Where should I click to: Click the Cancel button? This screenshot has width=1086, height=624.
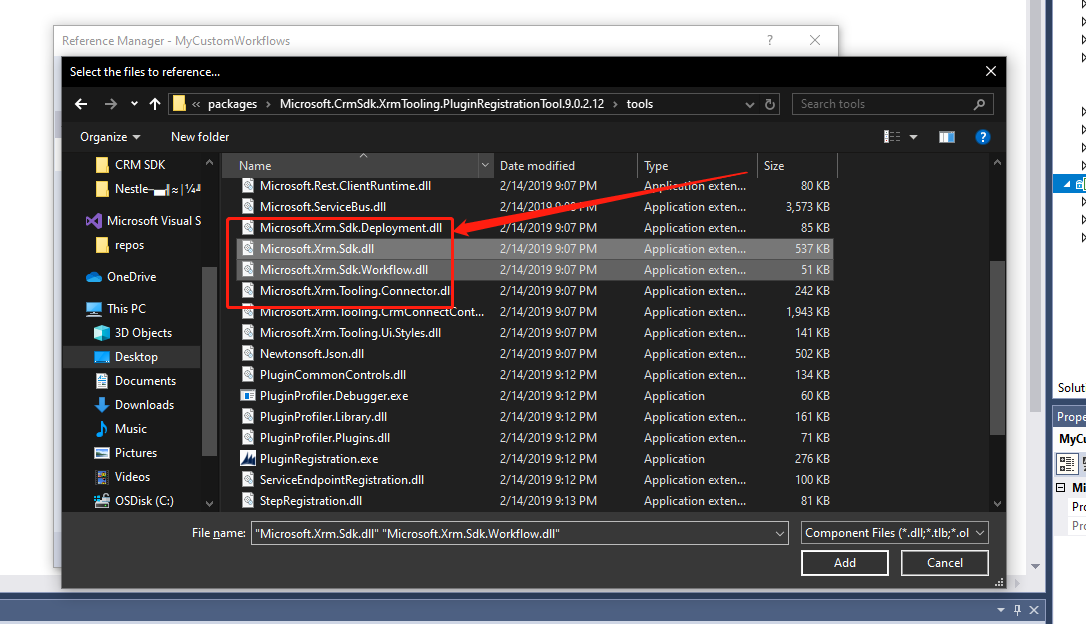coord(944,563)
